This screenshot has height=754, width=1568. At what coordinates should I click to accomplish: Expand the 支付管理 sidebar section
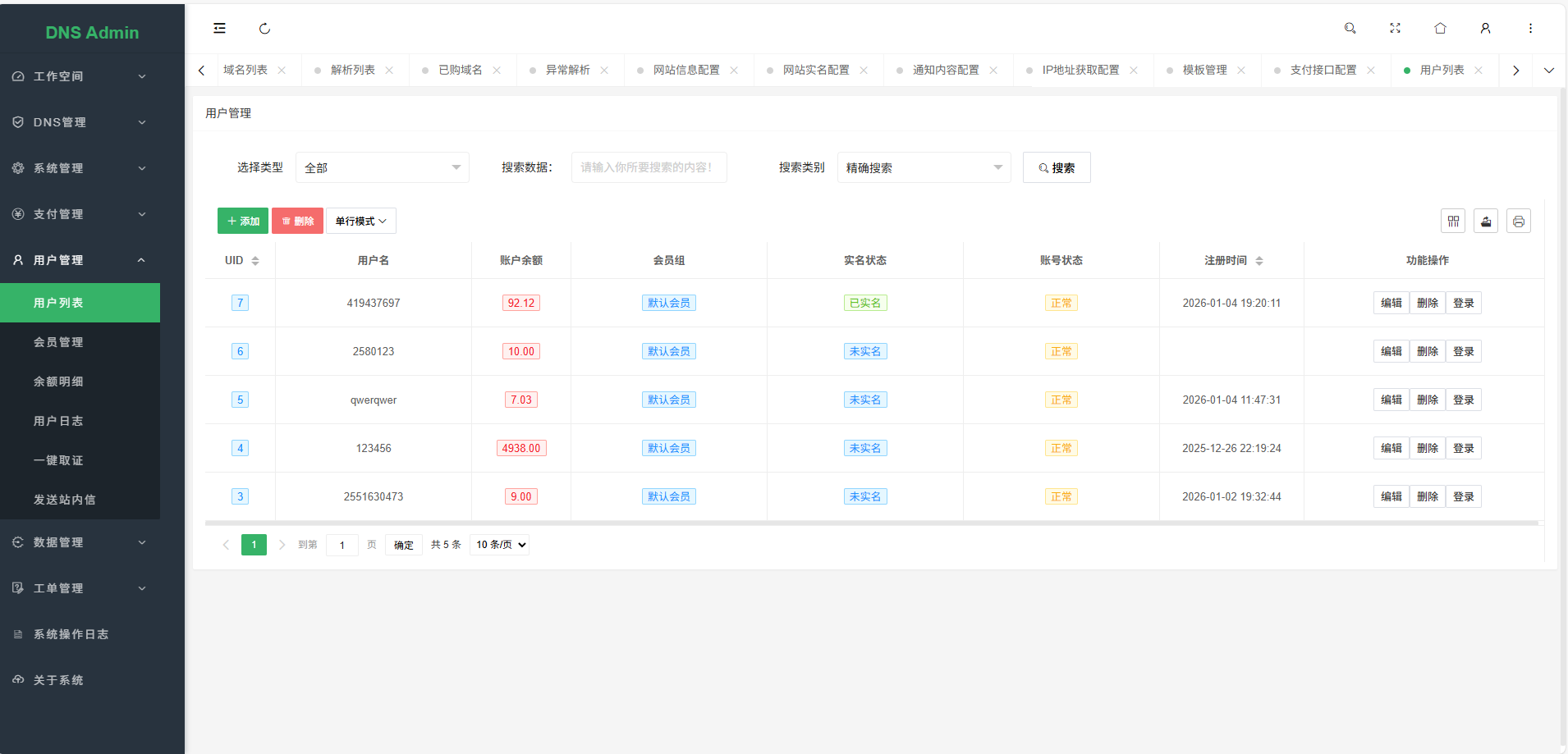(80, 213)
